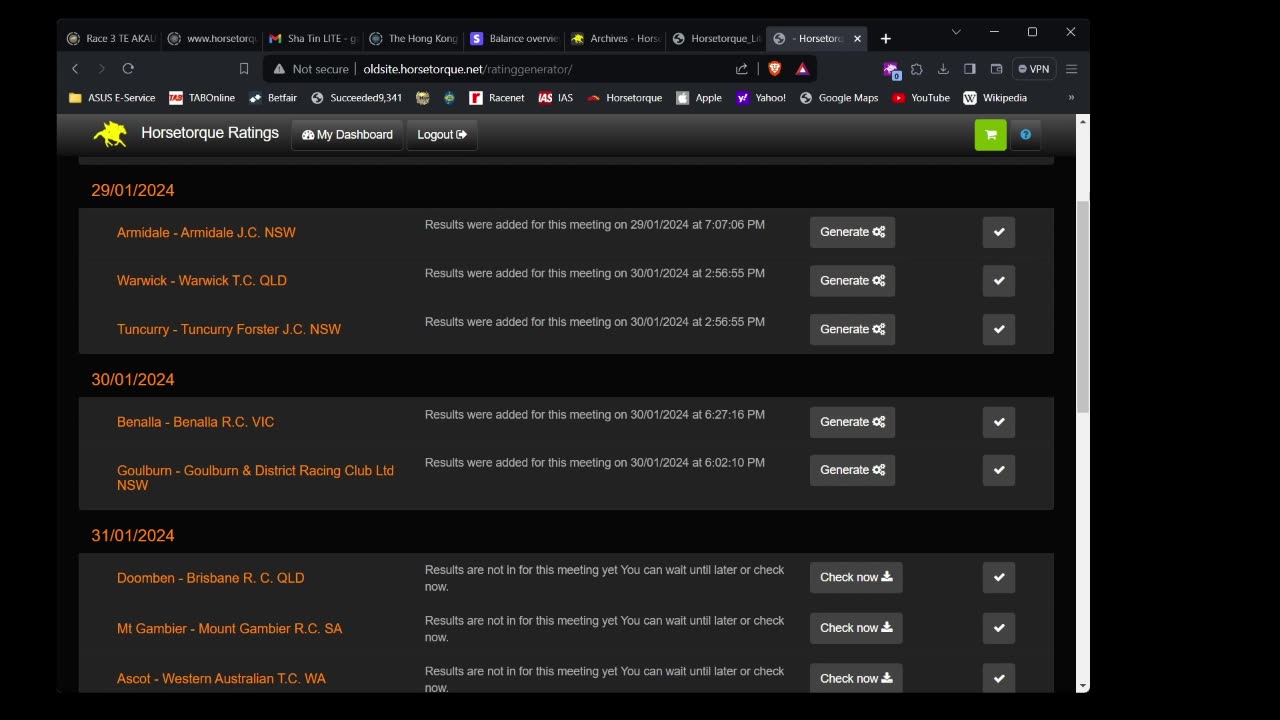
Task: Click the VPN button
Action: pos(1034,69)
